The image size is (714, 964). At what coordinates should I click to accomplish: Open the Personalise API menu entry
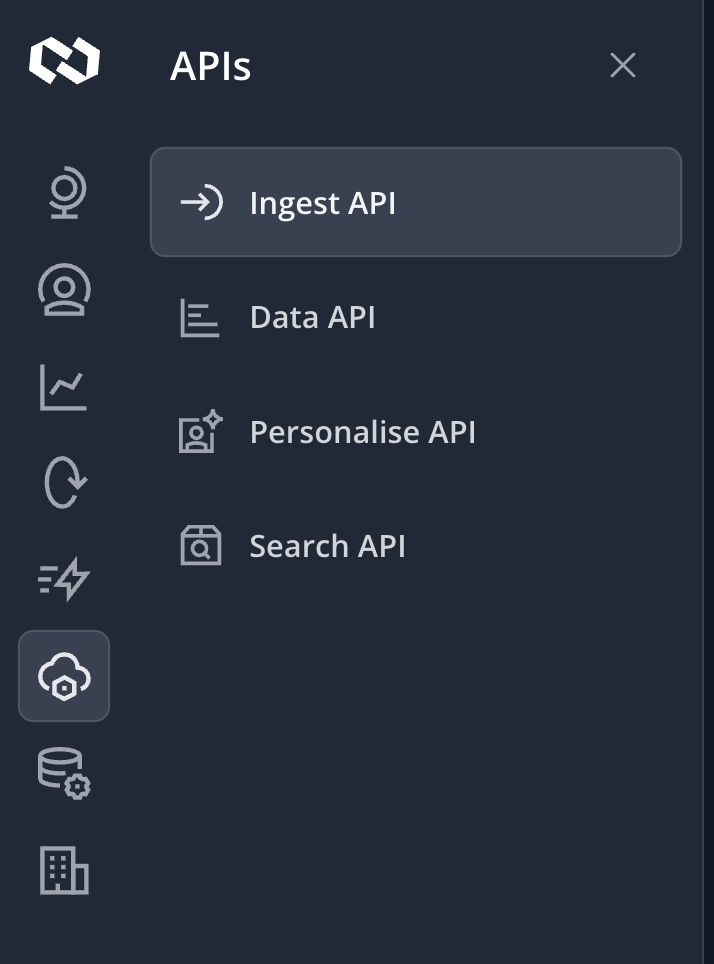click(x=362, y=432)
